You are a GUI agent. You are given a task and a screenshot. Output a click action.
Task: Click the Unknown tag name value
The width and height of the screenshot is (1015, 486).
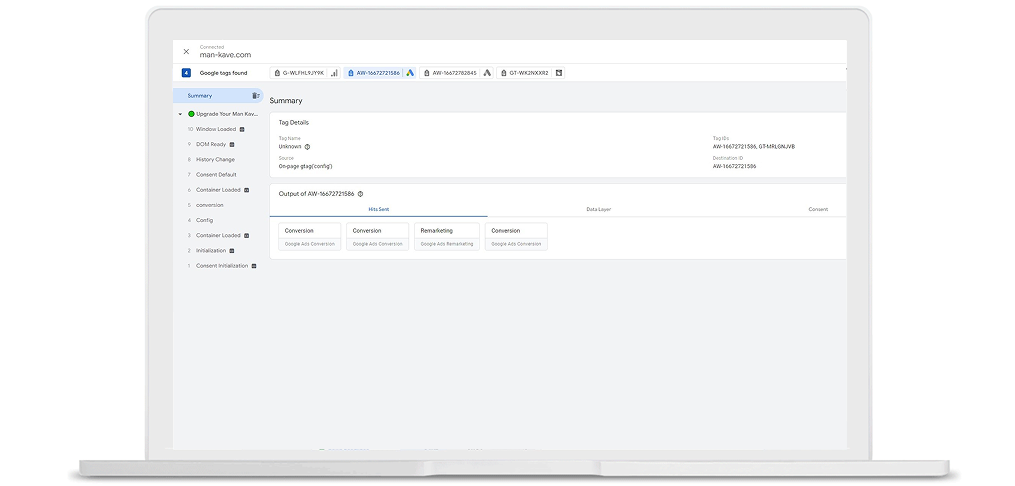tap(290, 147)
